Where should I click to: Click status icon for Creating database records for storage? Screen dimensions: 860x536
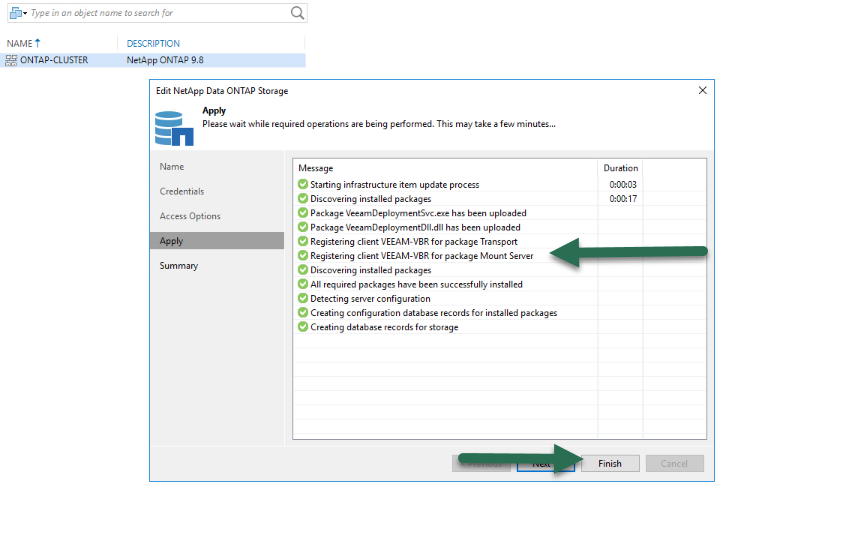tap(303, 327)
